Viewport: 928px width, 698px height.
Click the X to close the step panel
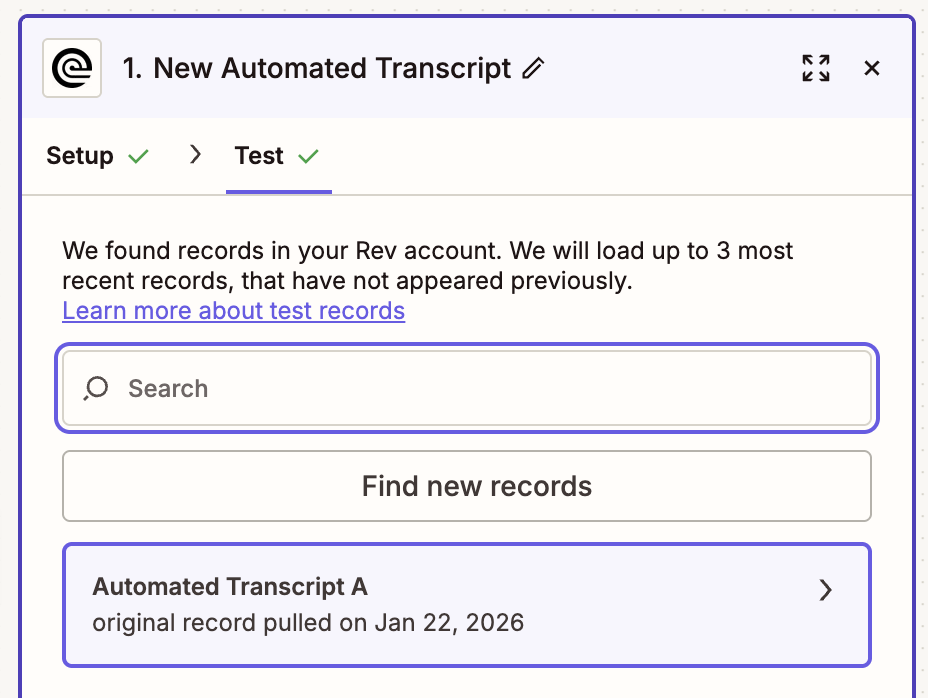(x=871, y=68)
